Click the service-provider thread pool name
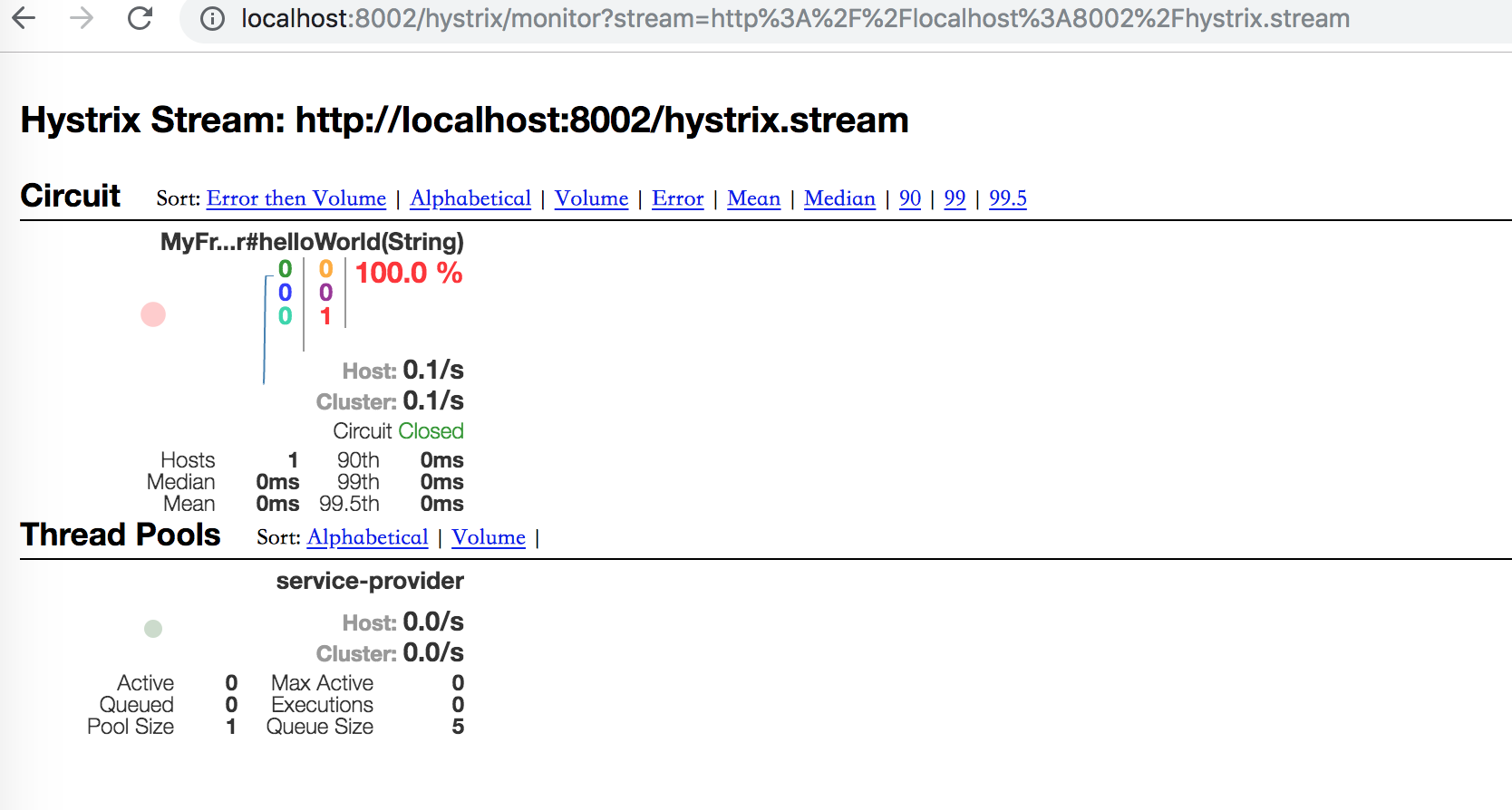 pos(370,581)
